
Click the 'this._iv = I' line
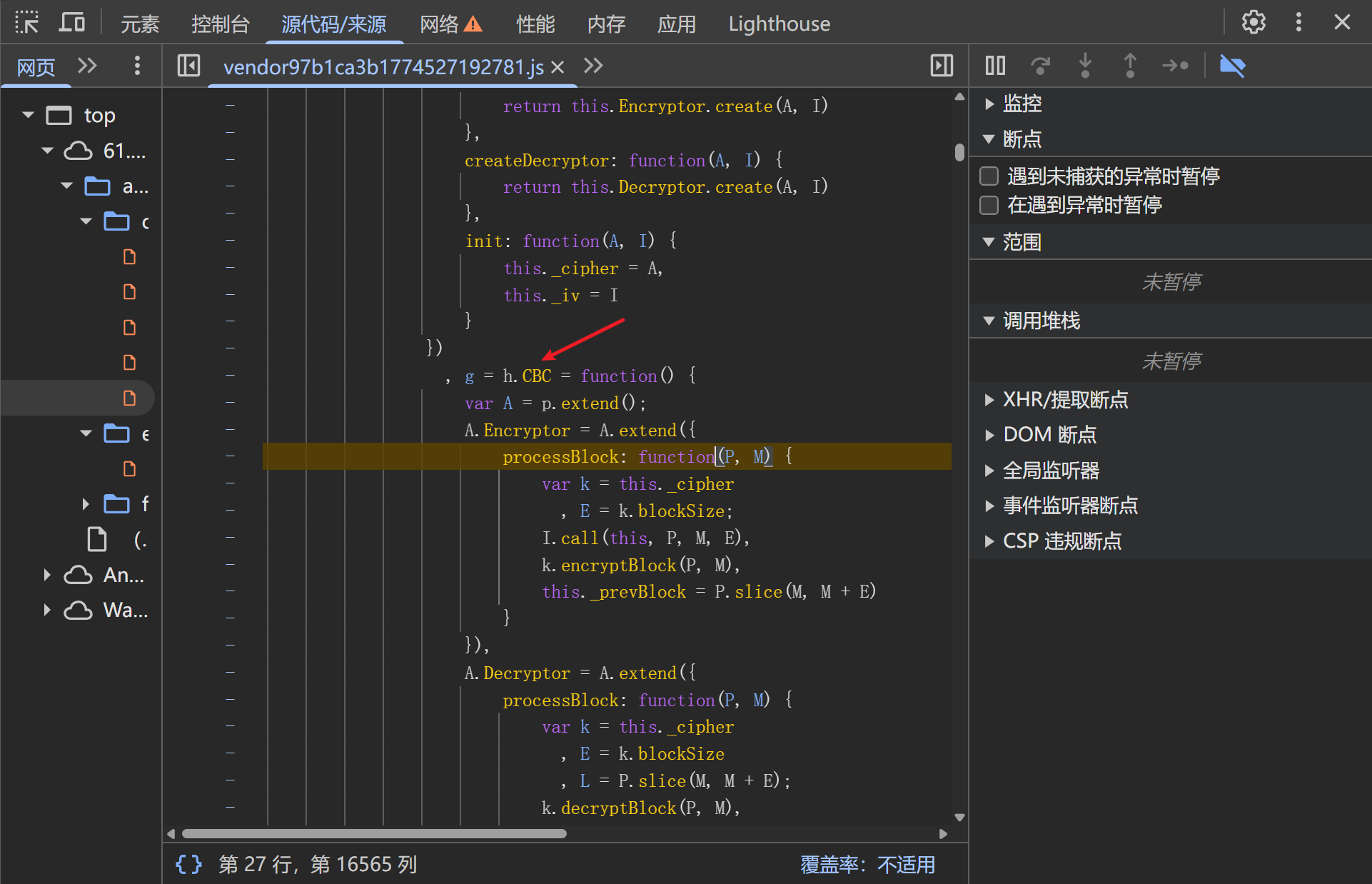[560, 295]
